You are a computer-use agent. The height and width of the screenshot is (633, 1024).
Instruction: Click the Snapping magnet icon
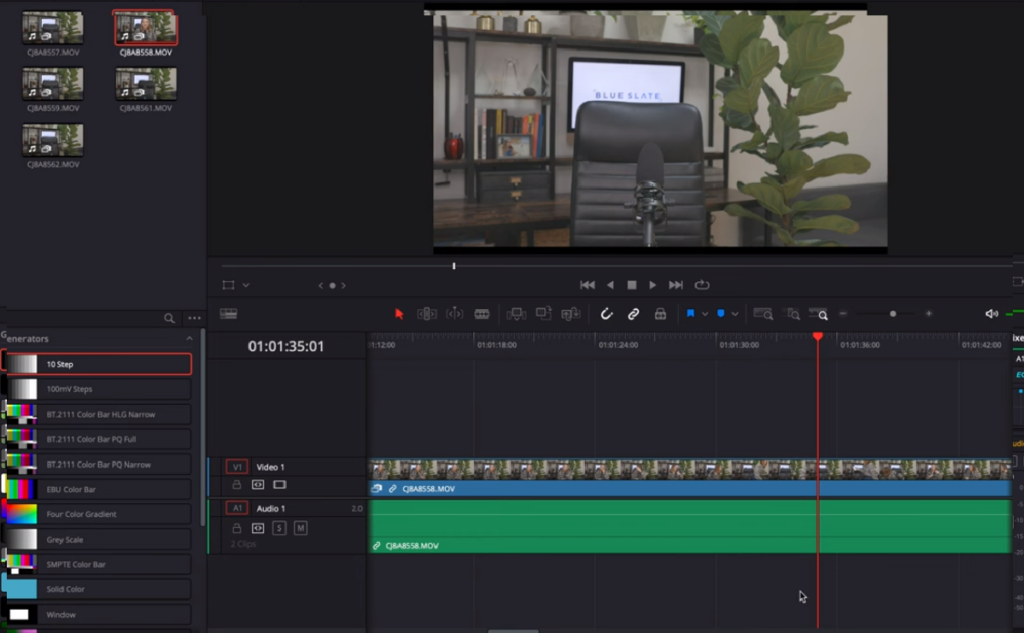[606, 313]
